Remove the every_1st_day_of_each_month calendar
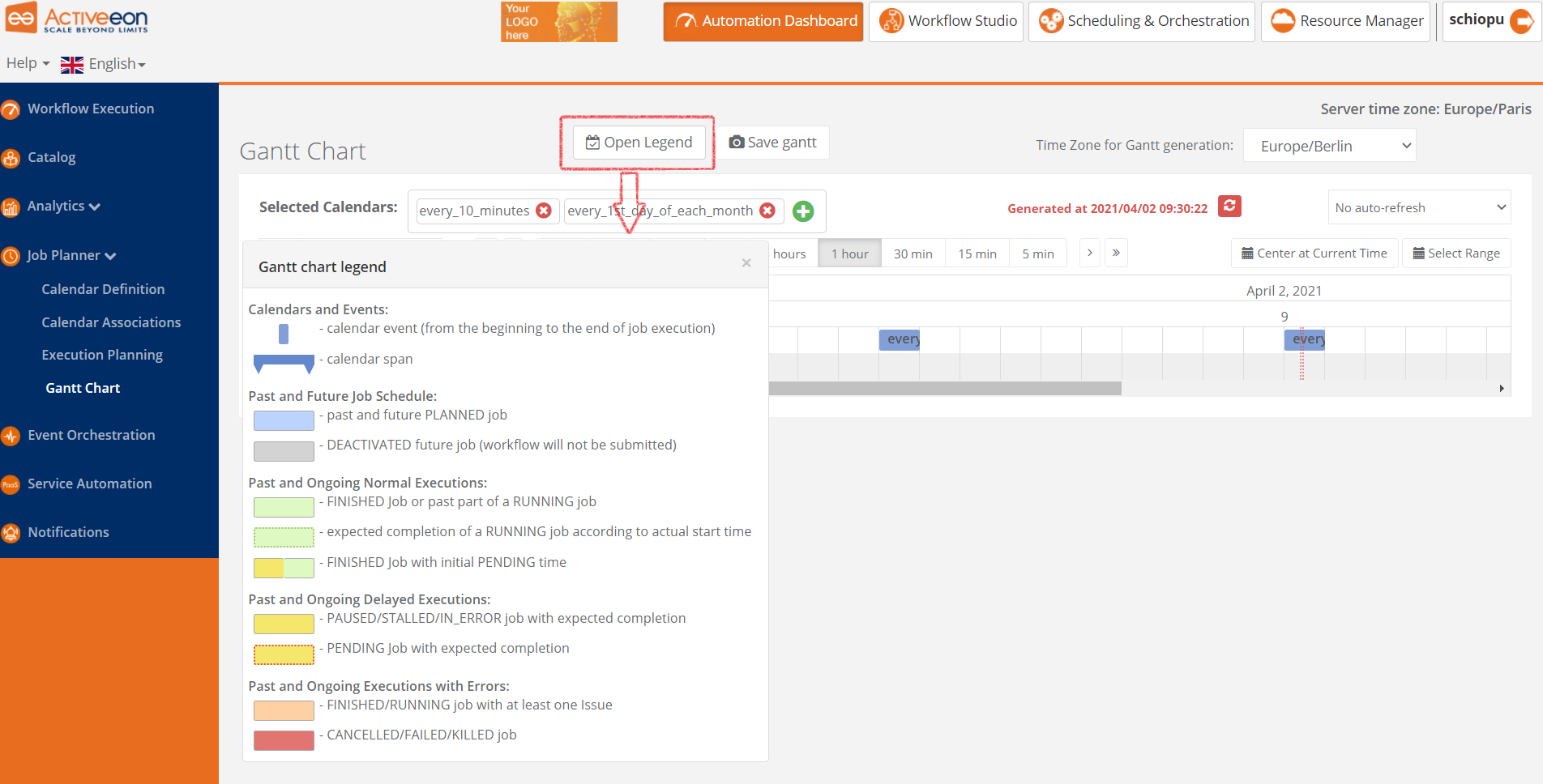 pyautogui.click(x=767, y=211)
